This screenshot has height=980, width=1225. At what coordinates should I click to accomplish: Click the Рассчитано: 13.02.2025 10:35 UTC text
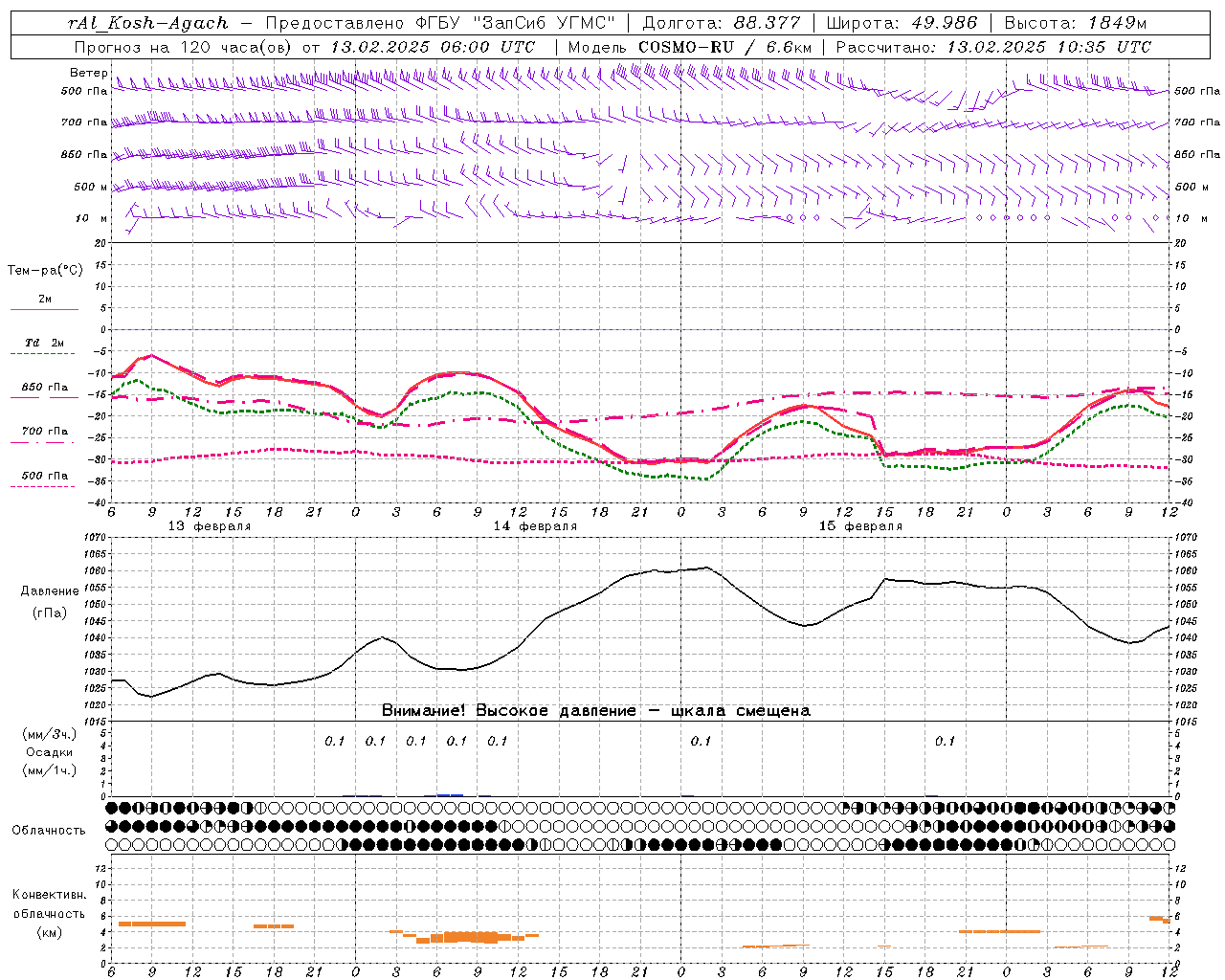[x=993, y=46]
